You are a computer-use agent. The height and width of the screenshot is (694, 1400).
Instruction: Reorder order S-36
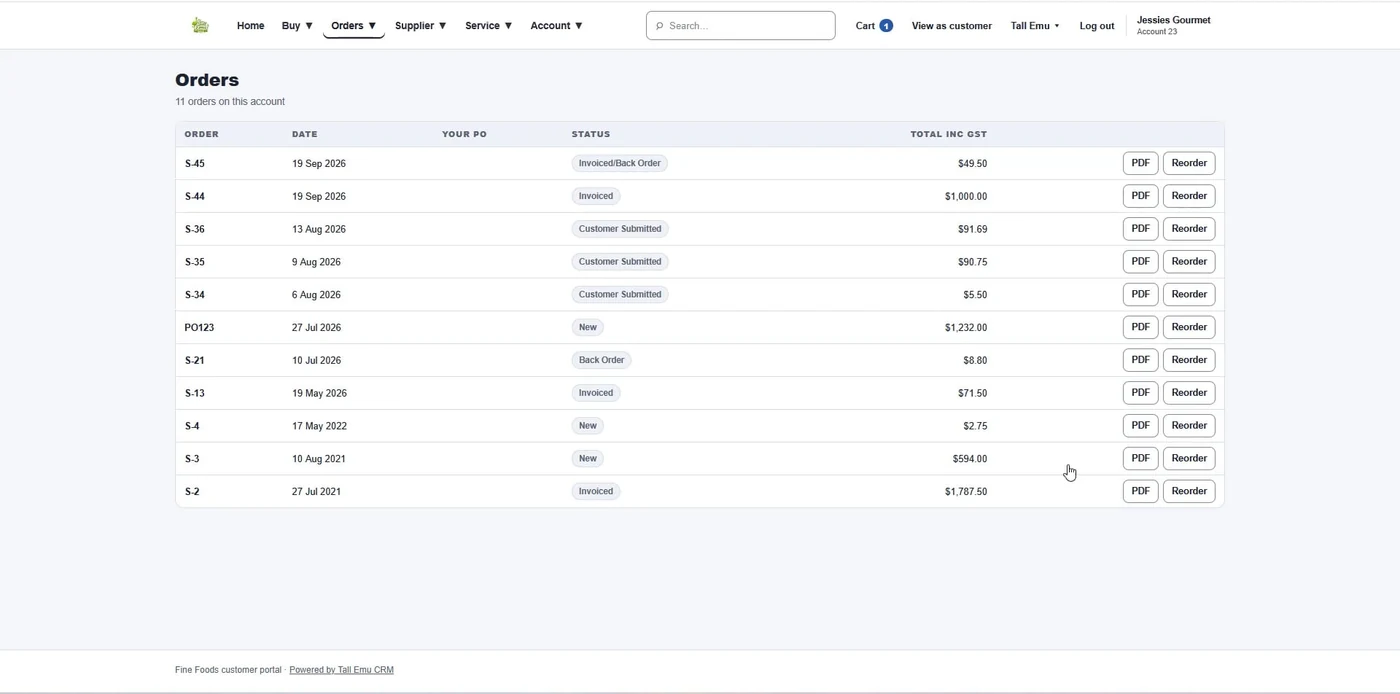coord(1189,229)
